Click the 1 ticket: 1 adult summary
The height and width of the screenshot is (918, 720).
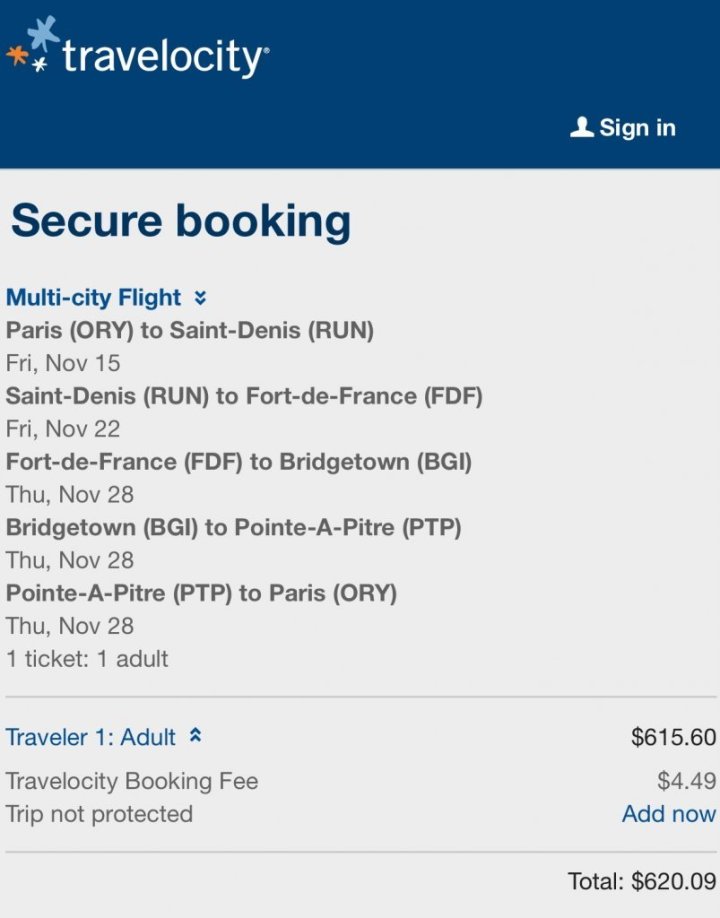[87, 659]
